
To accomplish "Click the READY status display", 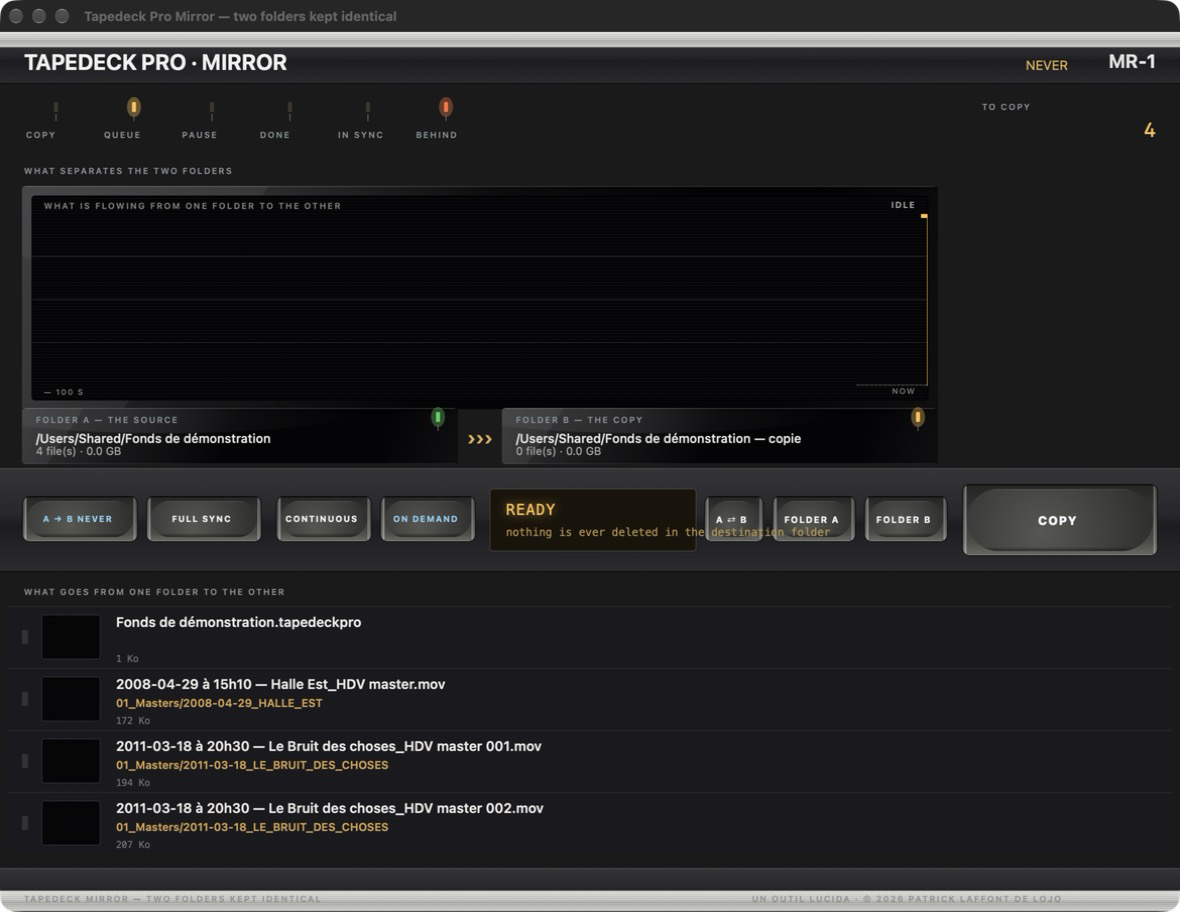I will click(x=592, y=520).
